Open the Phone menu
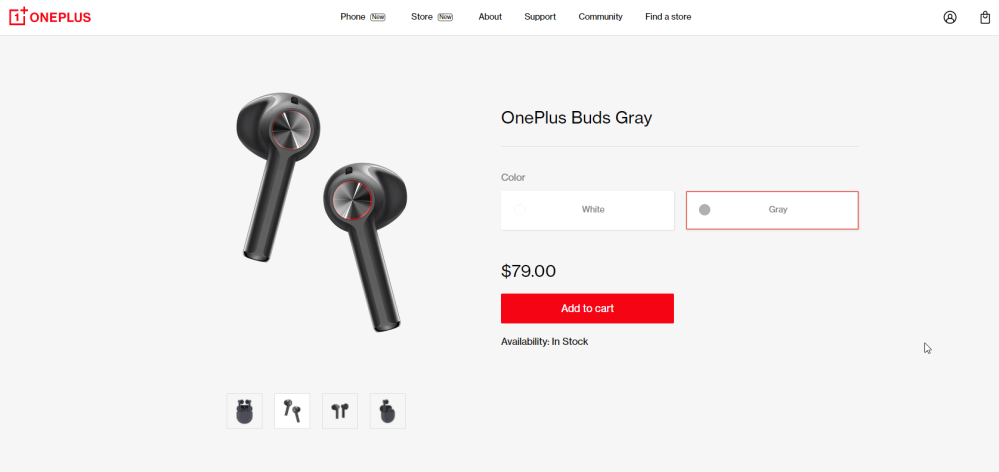 pos(352,17)
